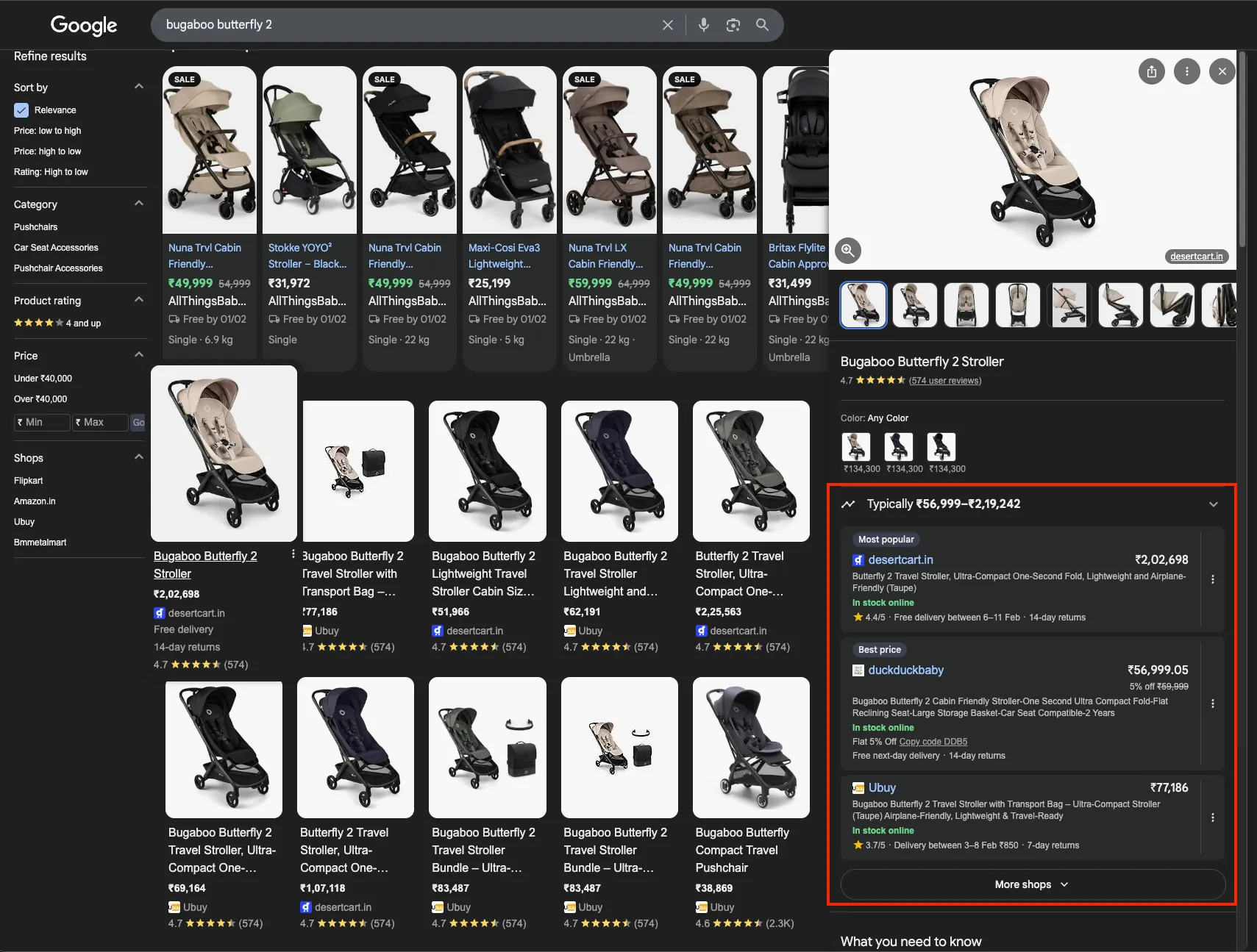Open desertcart.in Most popular offer link
Viewport: 1257px width, 952px height.
coord(901,560)
